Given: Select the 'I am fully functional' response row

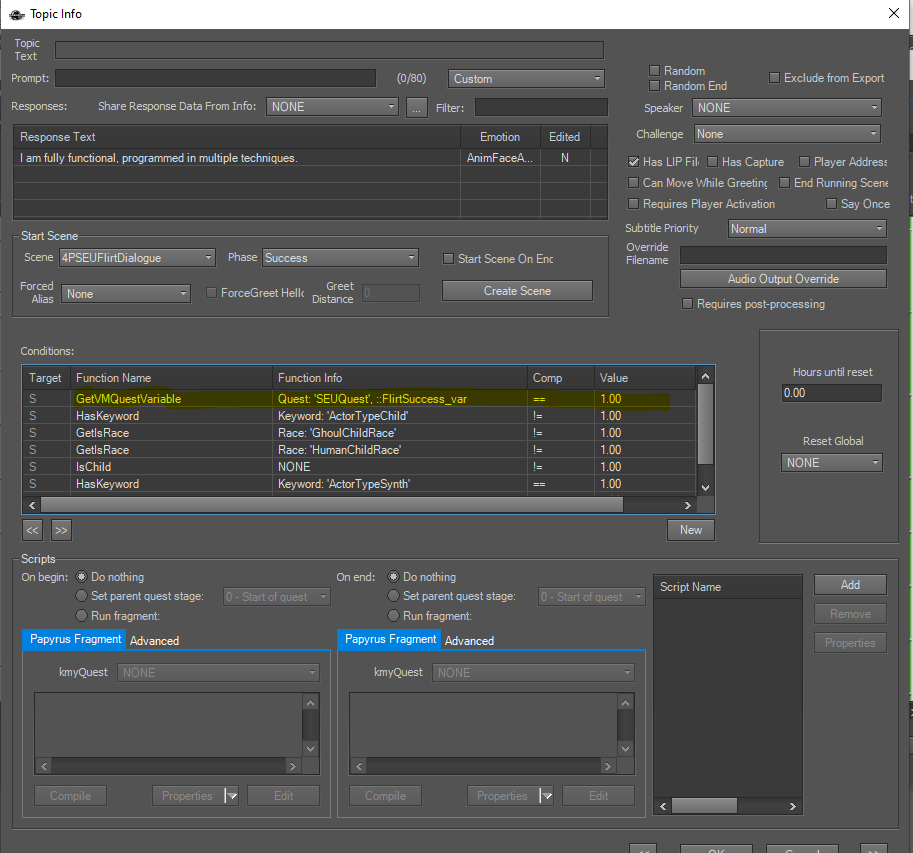Looking at the screenshot, I should click(x=310, y=158).
